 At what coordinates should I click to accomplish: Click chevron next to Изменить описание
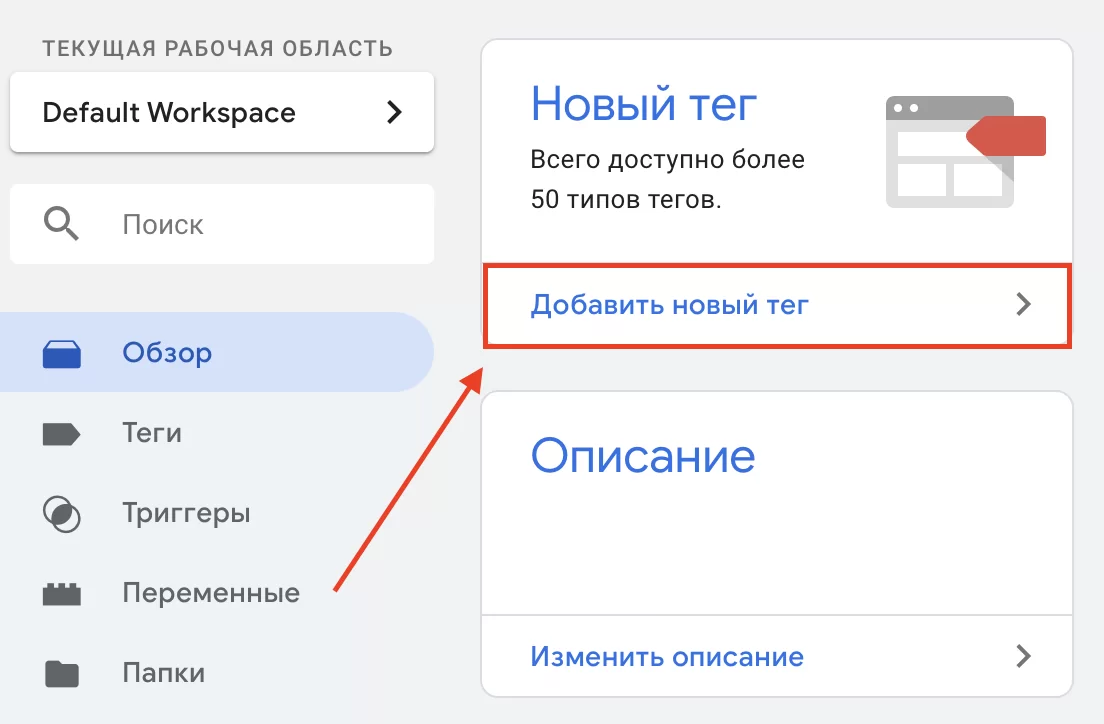1022,656
